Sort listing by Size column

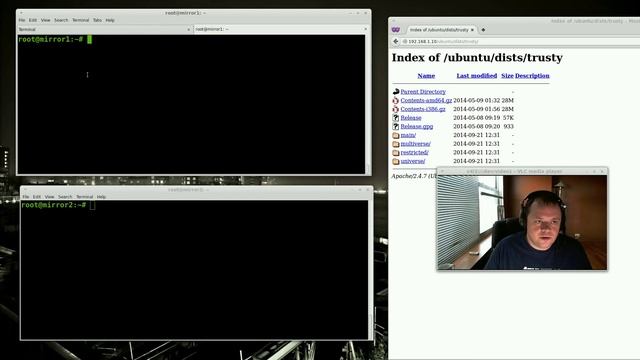[507, 76]
